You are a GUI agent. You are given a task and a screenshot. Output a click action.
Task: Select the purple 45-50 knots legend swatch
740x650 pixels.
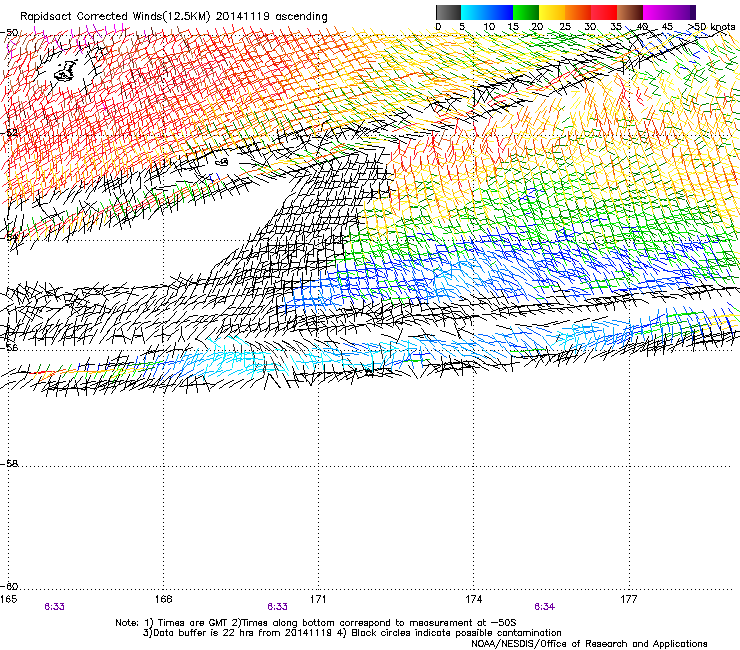point(682,12)
